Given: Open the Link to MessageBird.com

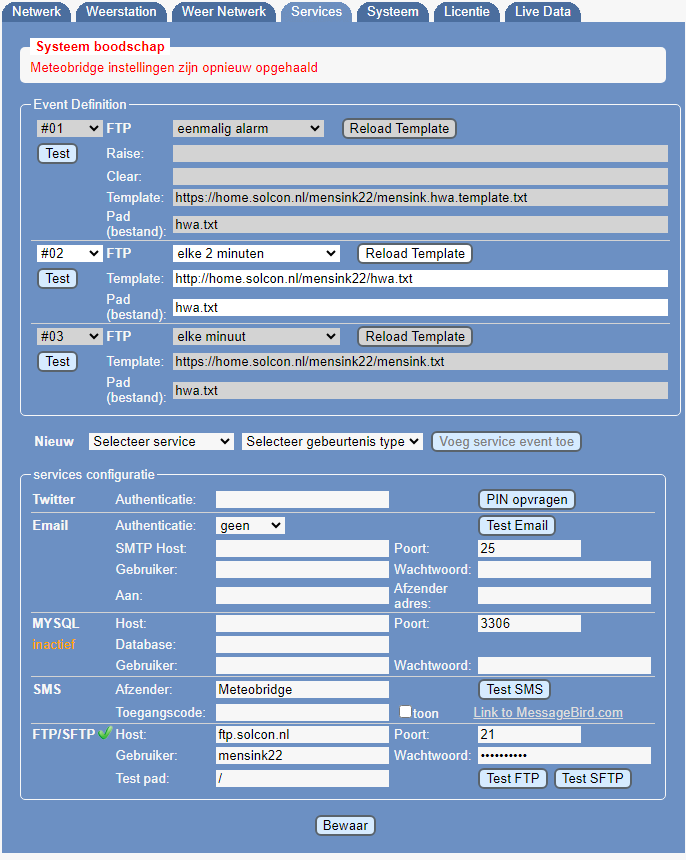Looking at the screenshot, I should click(548, 712).
